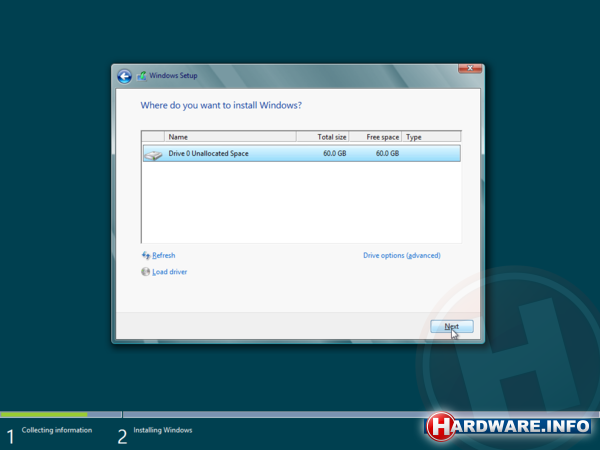Click the 60.0 GB total size value

point(335,153)
